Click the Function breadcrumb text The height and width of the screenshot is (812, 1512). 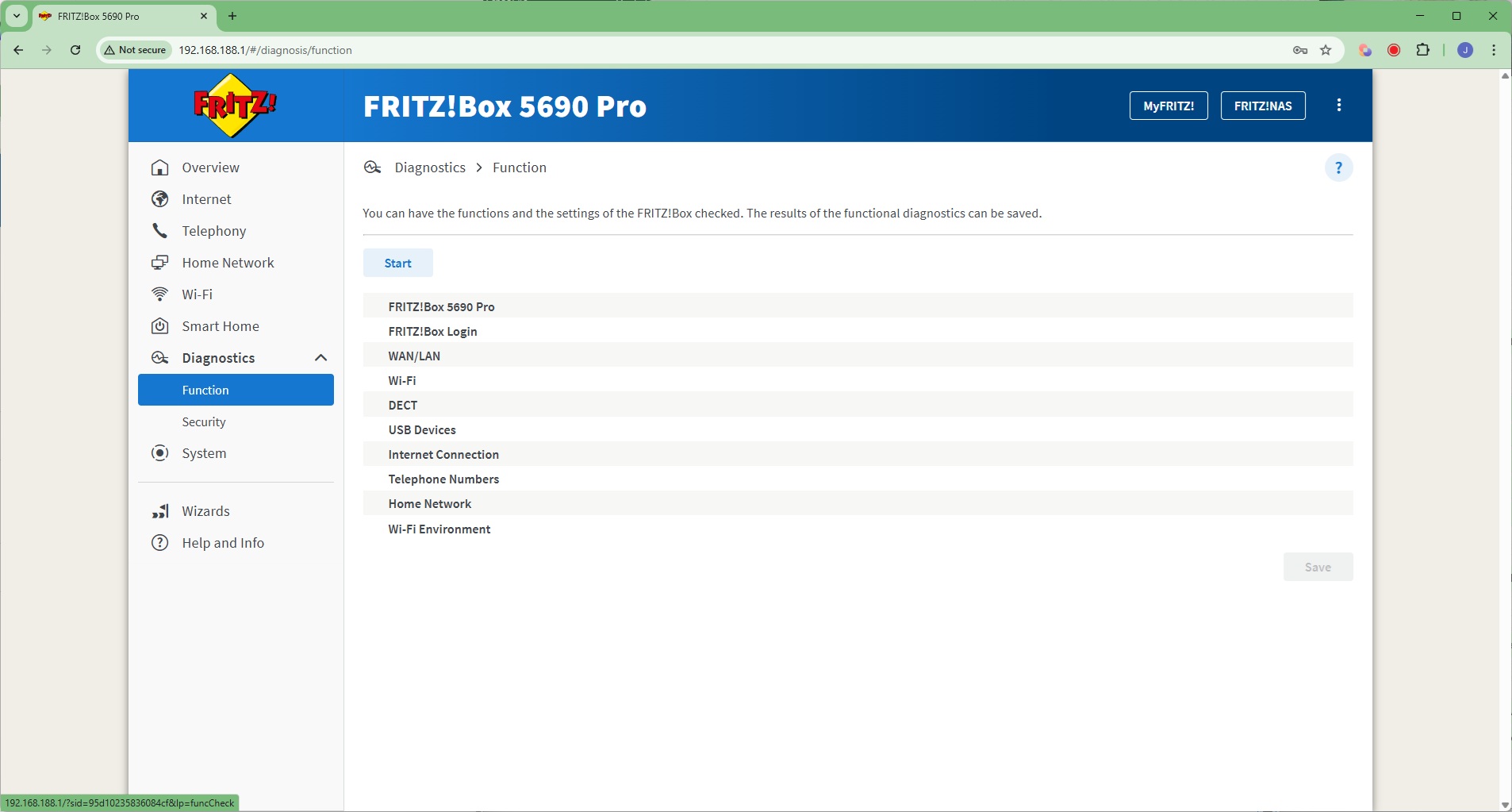pos(520,167)
